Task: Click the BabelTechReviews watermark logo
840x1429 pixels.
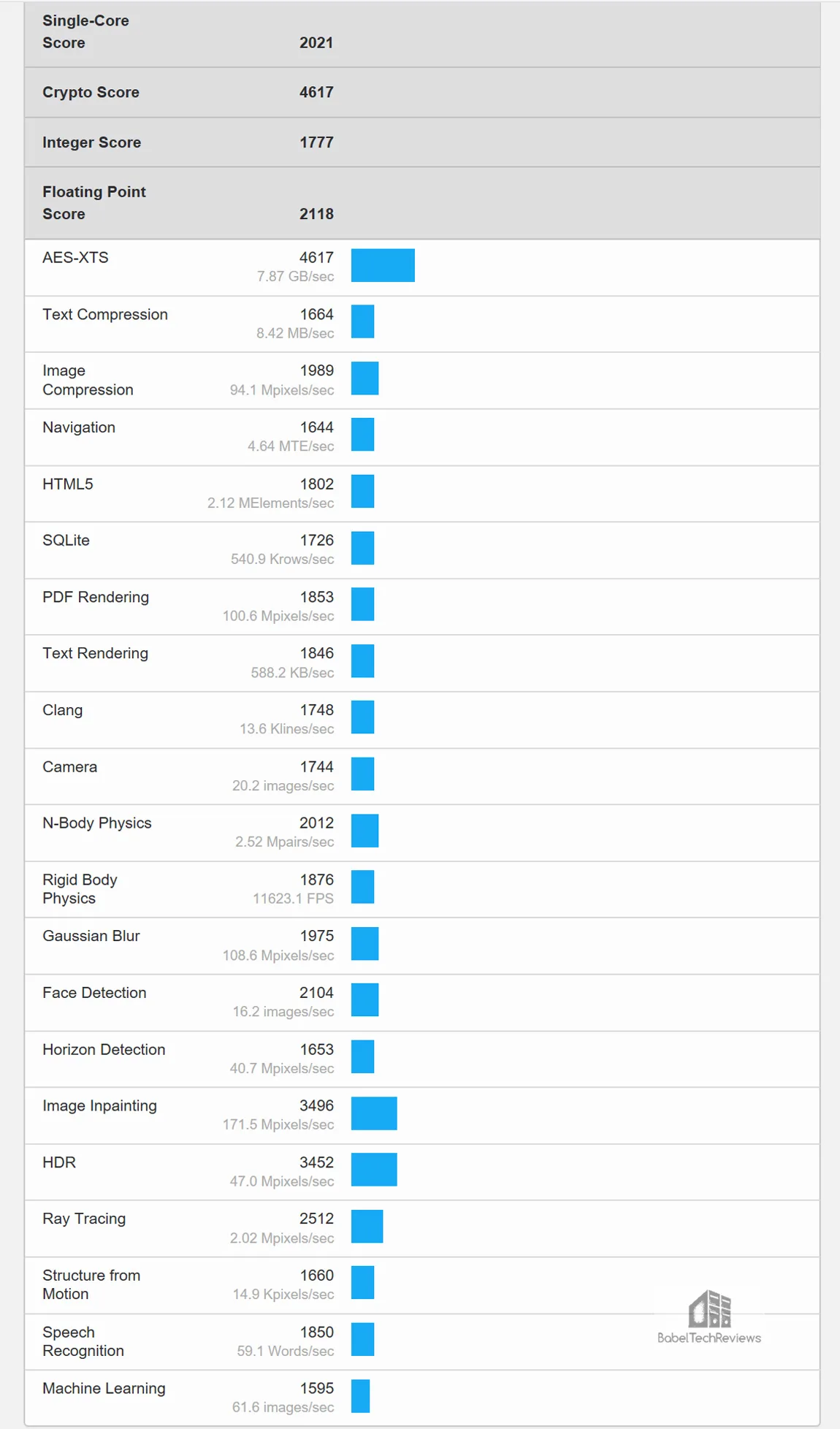Action: (x=709, y=1317)
